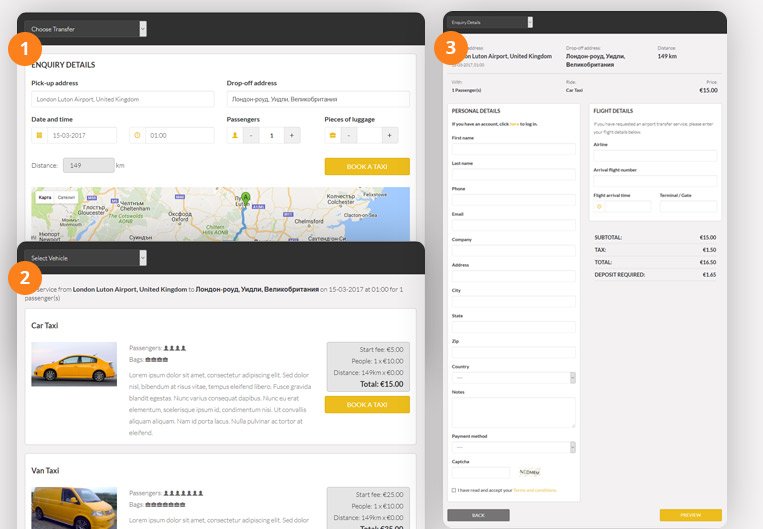
Task: Click the Notes text area
Action: [x=514, y=413]
